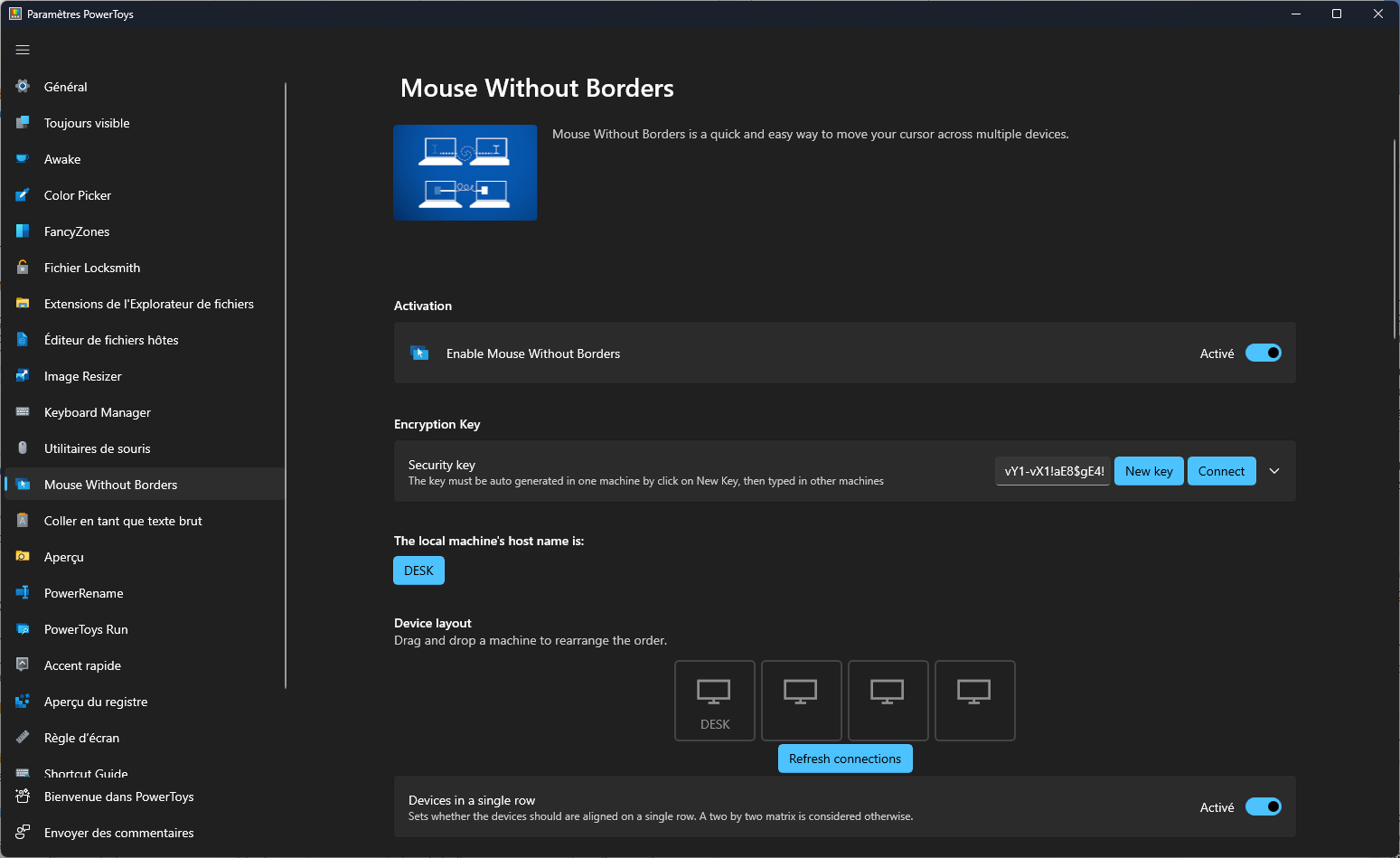Open PowerToys Run settings
1400x858 pixels.
(145, 629)
